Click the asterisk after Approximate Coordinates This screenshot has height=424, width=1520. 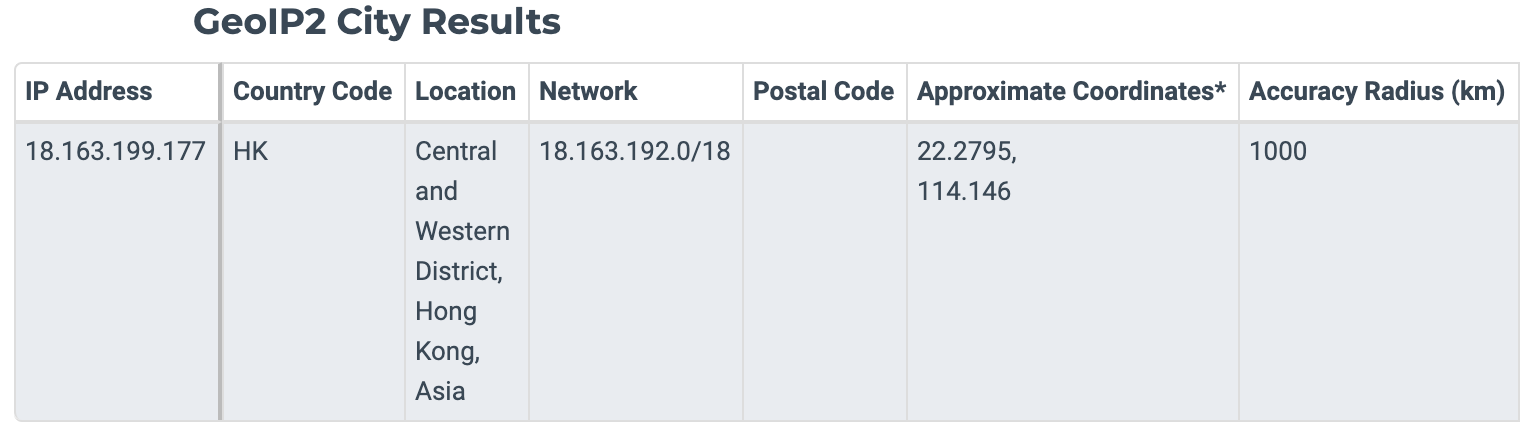(x=1220, y=89)
